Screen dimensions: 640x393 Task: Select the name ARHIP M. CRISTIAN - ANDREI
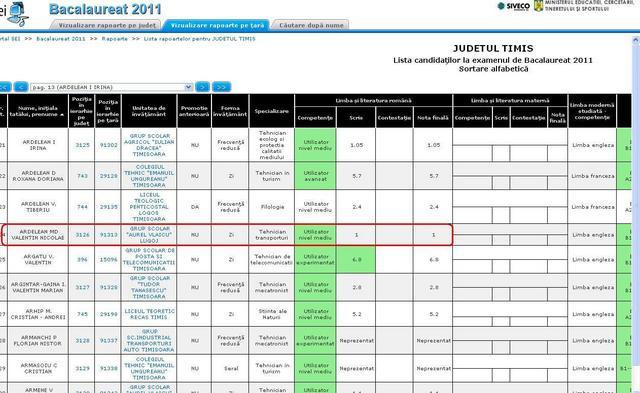pos(38,314)
